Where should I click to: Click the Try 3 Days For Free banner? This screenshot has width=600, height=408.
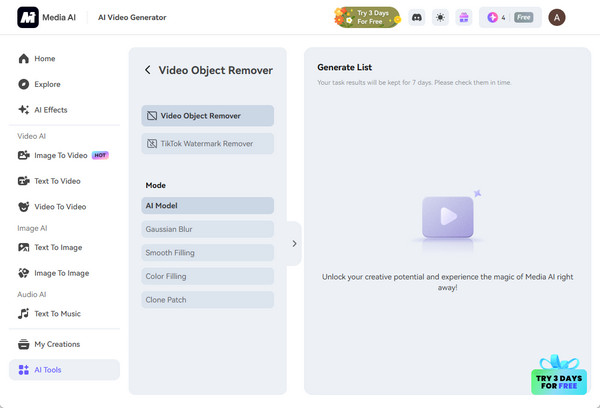point(367,17)
